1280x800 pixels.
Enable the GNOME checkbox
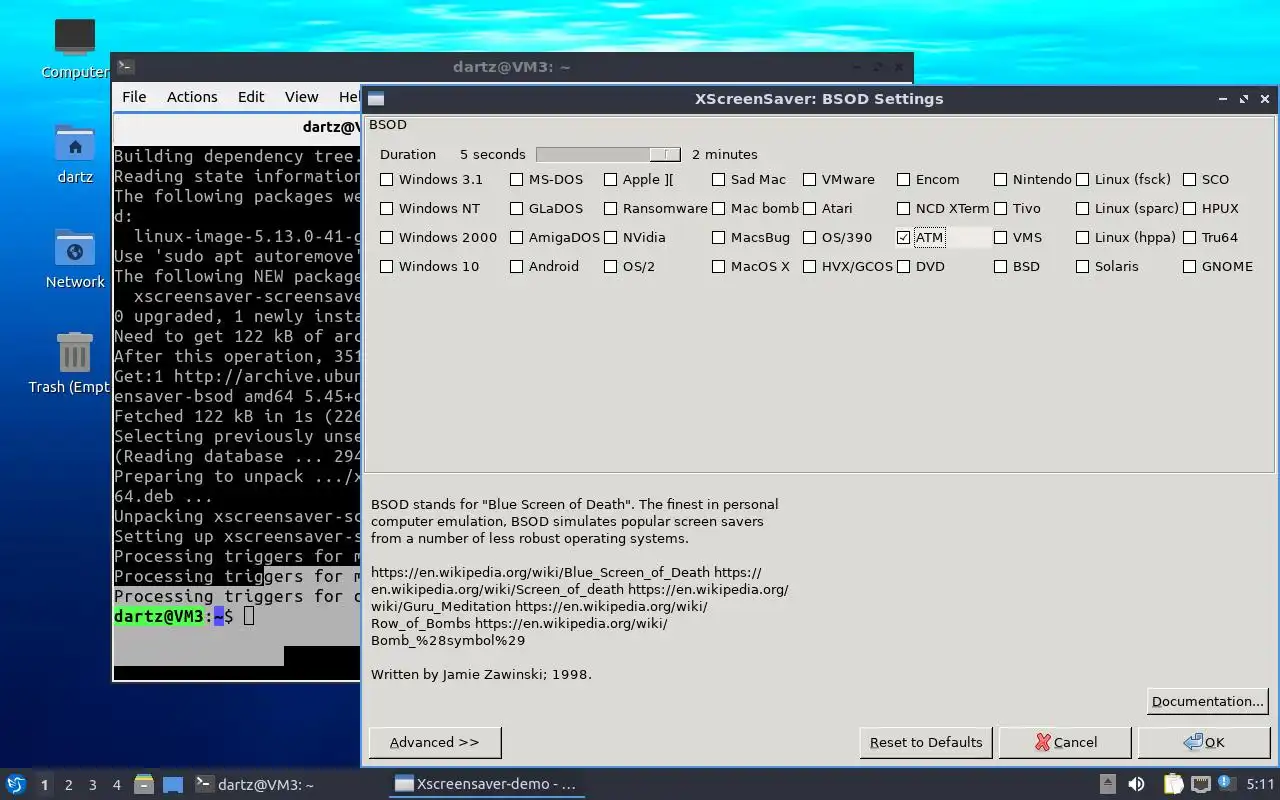[x=1189, y=267]
